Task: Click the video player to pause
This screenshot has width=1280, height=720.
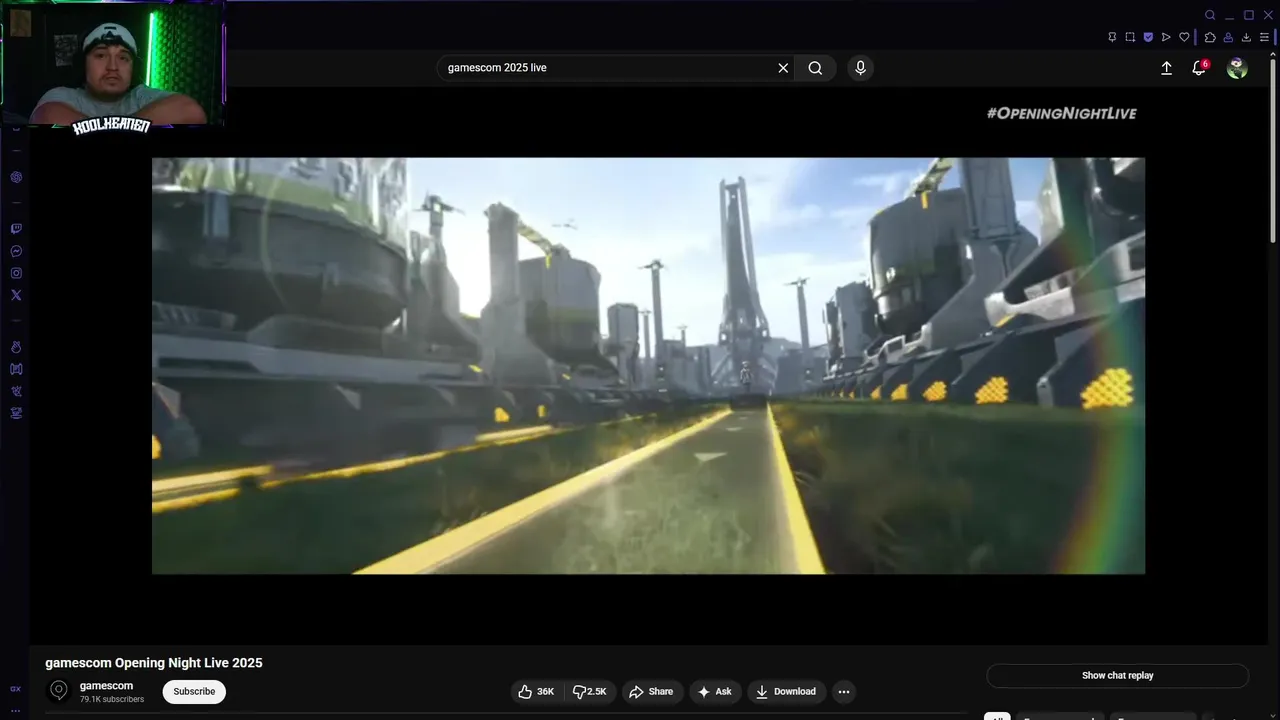Action: click(648, 366)
